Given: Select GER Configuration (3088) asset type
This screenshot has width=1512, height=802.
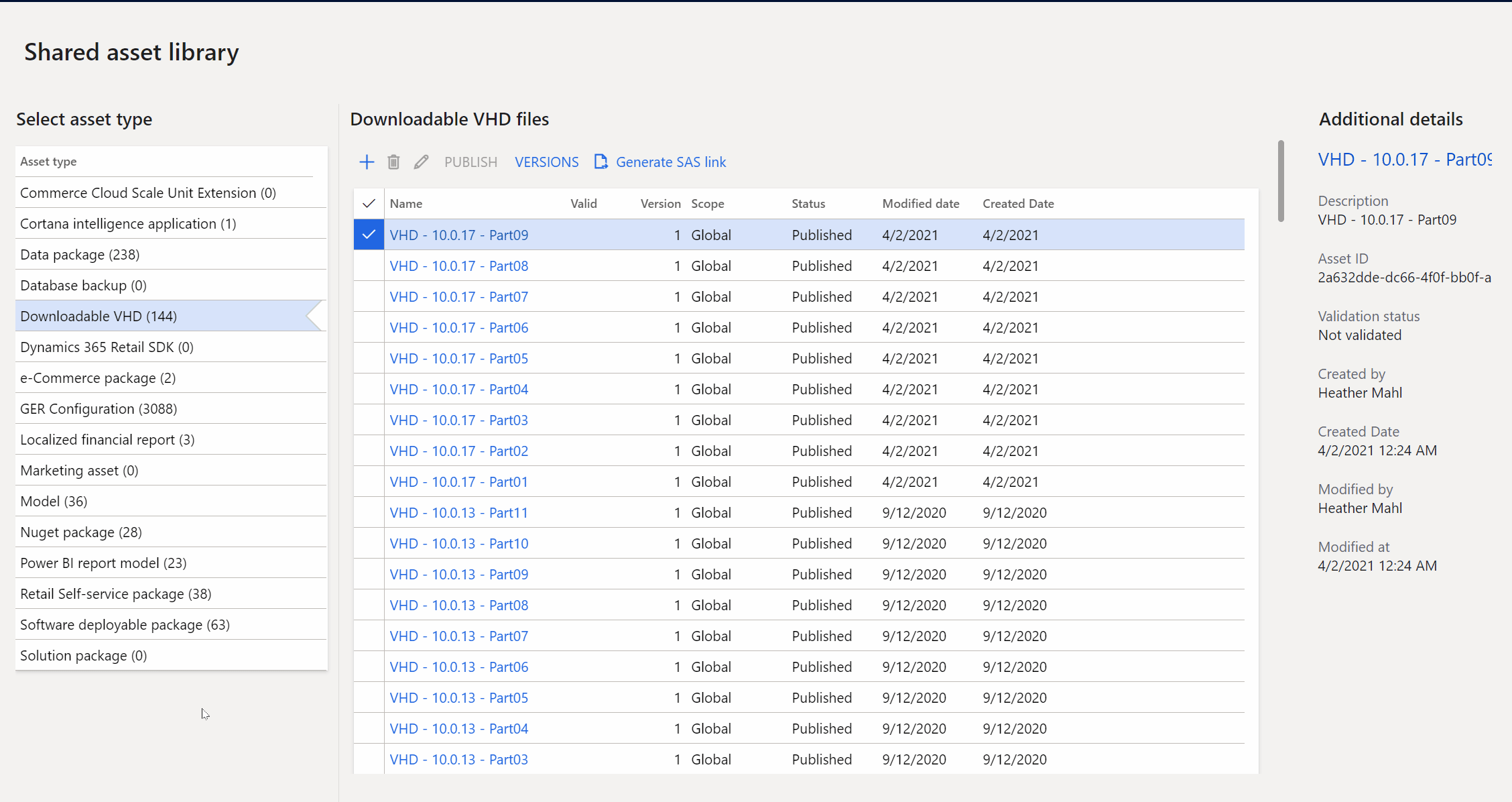Looking at the screenshot, I should click(x=99, y=408).
